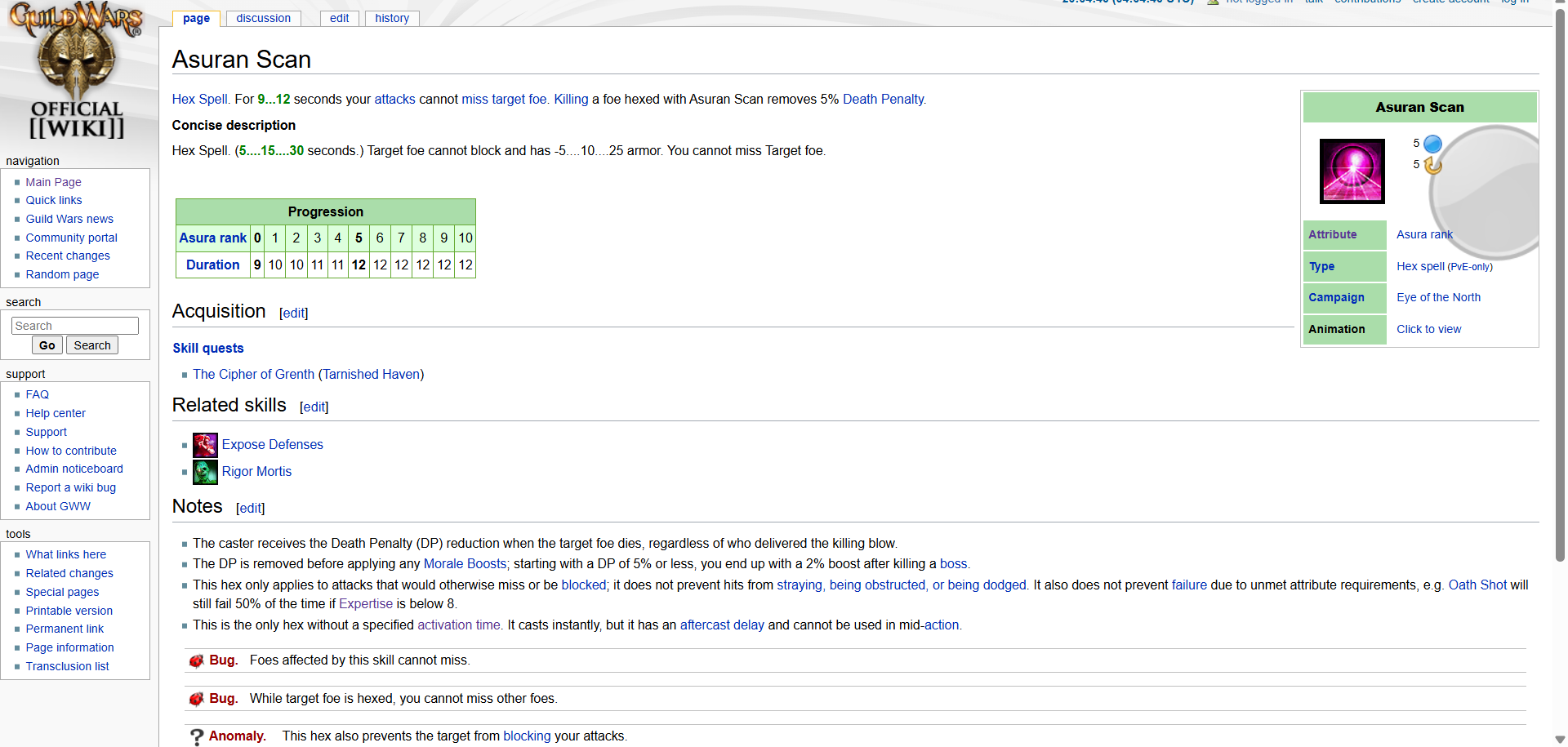Switch to the discussion tab

(263, 18)
